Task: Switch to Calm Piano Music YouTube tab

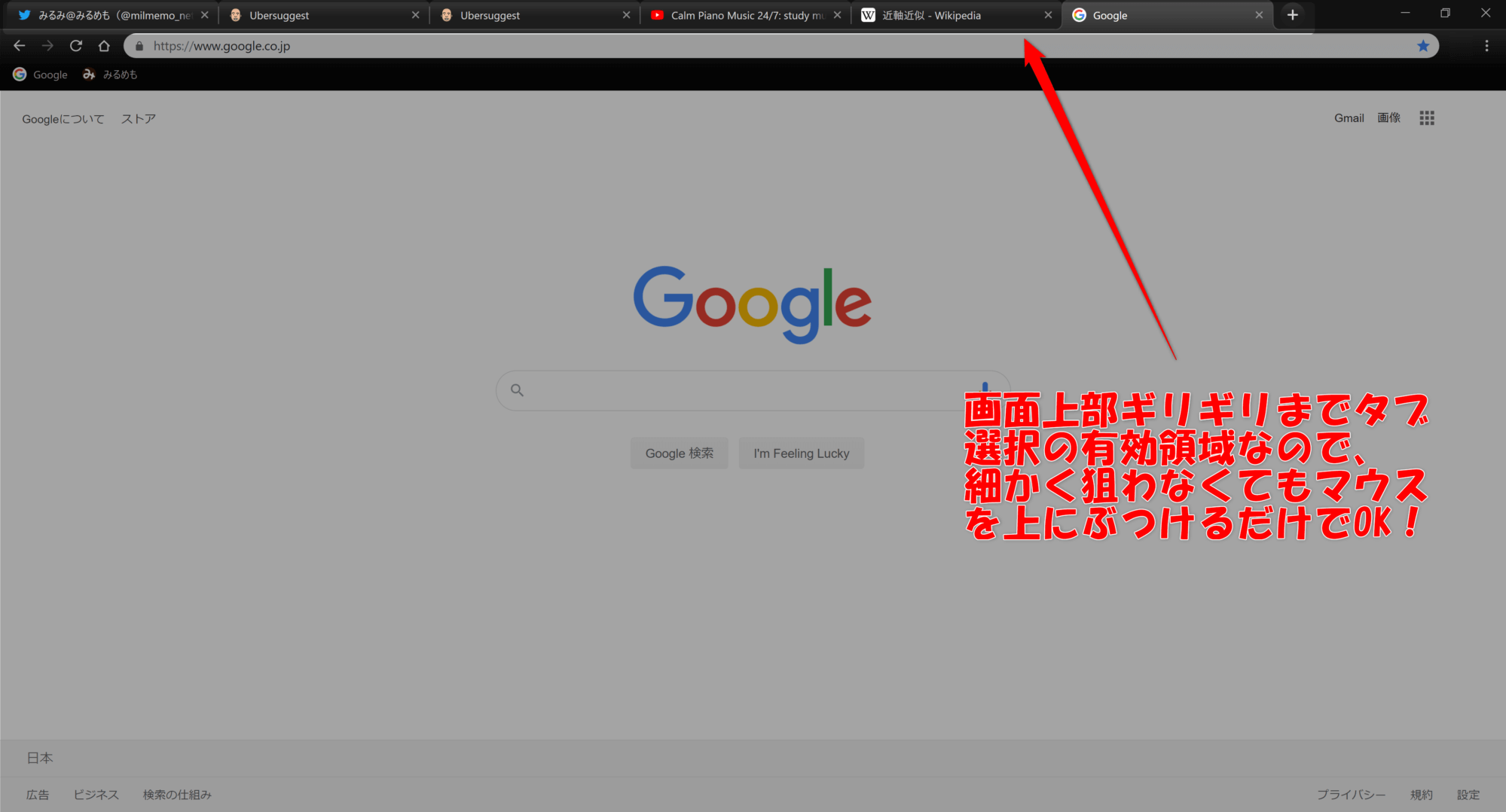Action: (746, 15)
